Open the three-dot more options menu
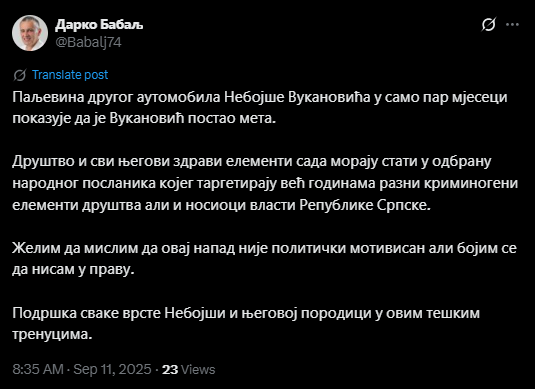 click(512, 25)
